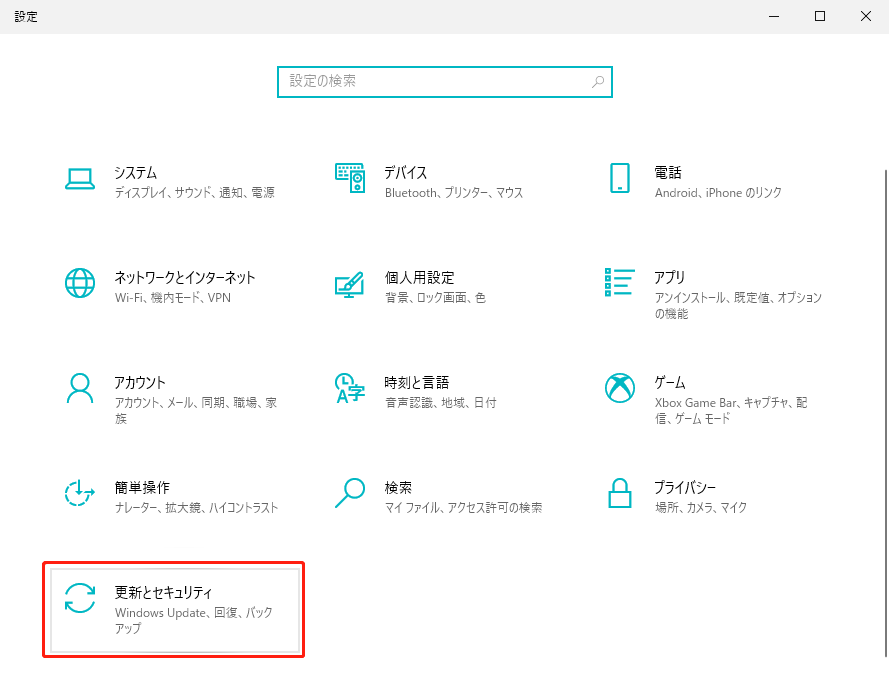Open the 簡単操作 ease of access icon

[x=79, y=493]
